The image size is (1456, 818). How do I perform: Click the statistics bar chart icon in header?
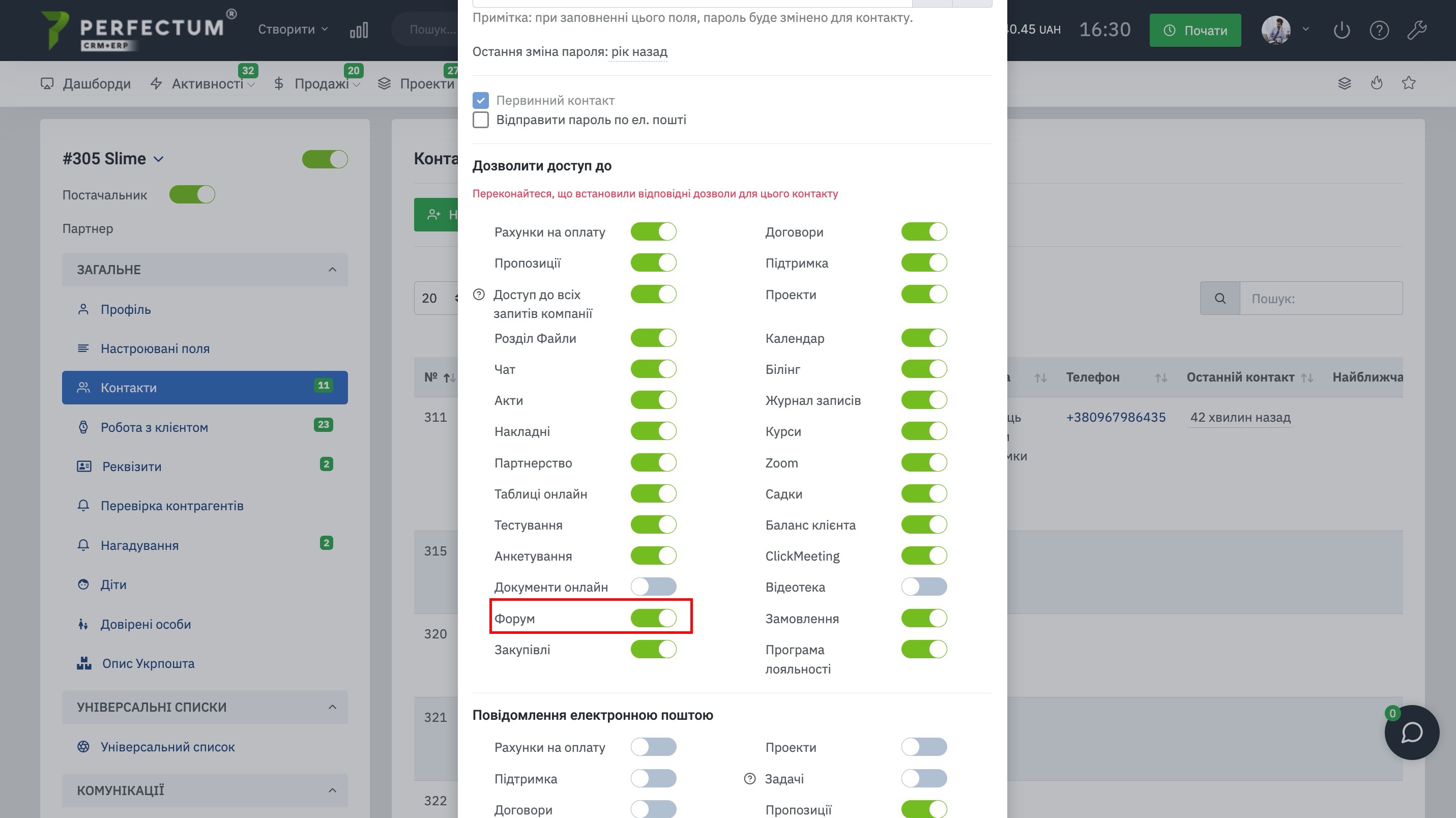[x=359, y=30]
